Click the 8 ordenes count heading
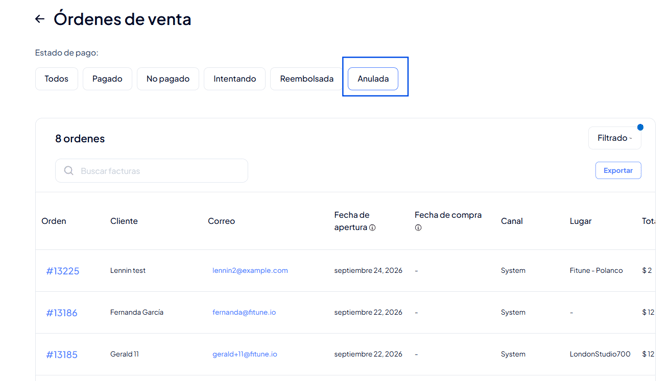 80,138
